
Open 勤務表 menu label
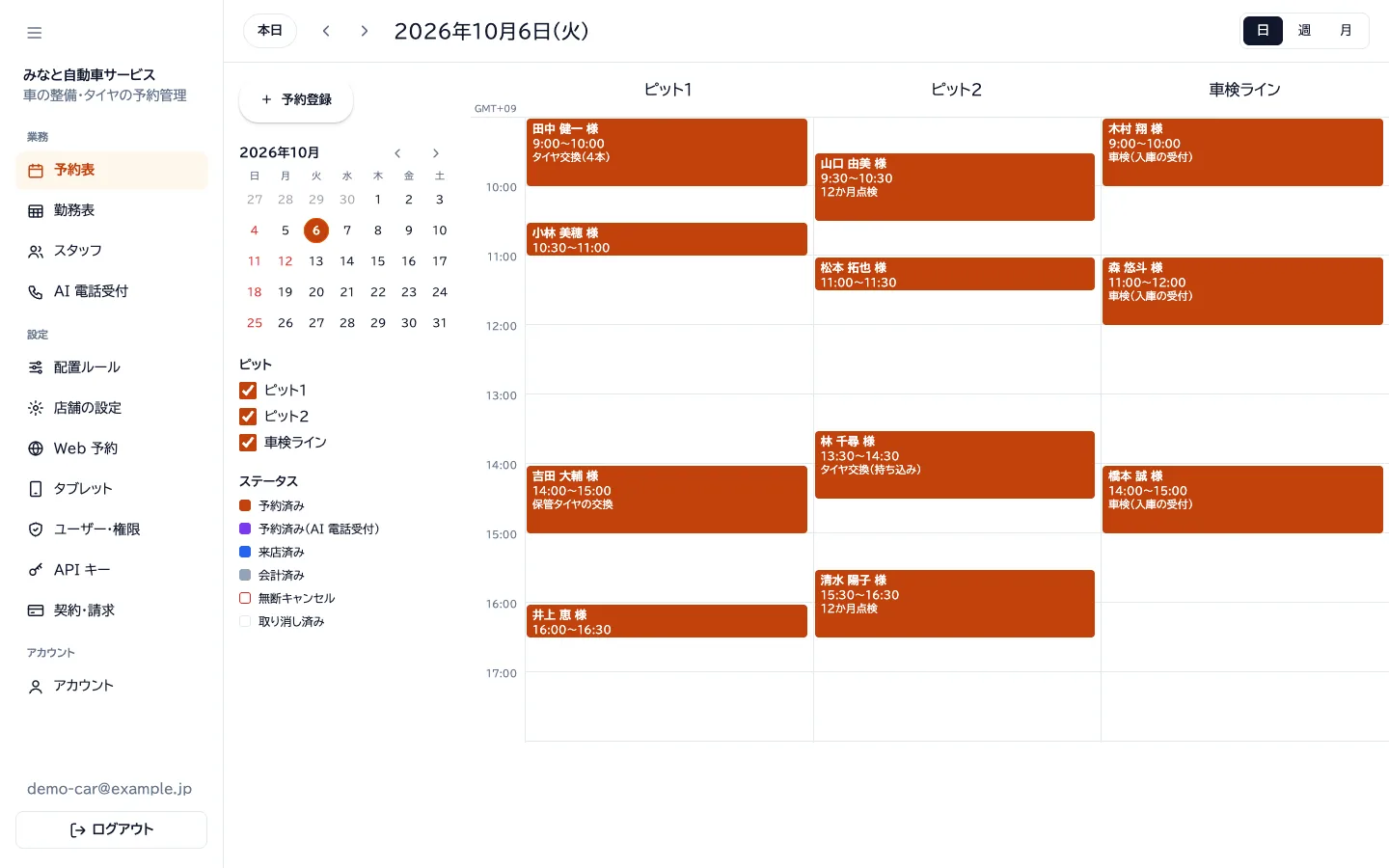point(74,210)
